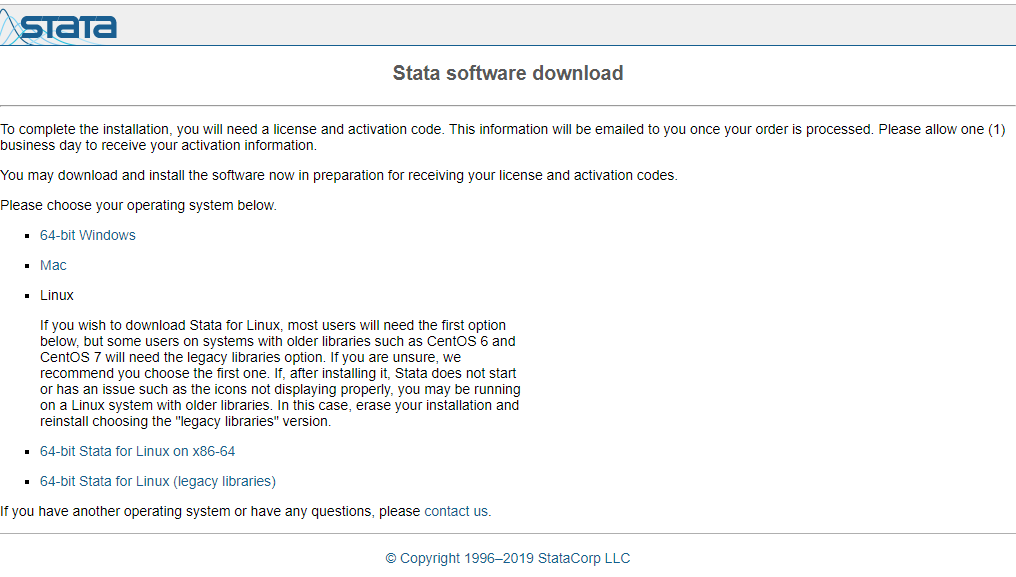Click the plain "Linux" list item text
1016x577 pixels.
point(57,295)
